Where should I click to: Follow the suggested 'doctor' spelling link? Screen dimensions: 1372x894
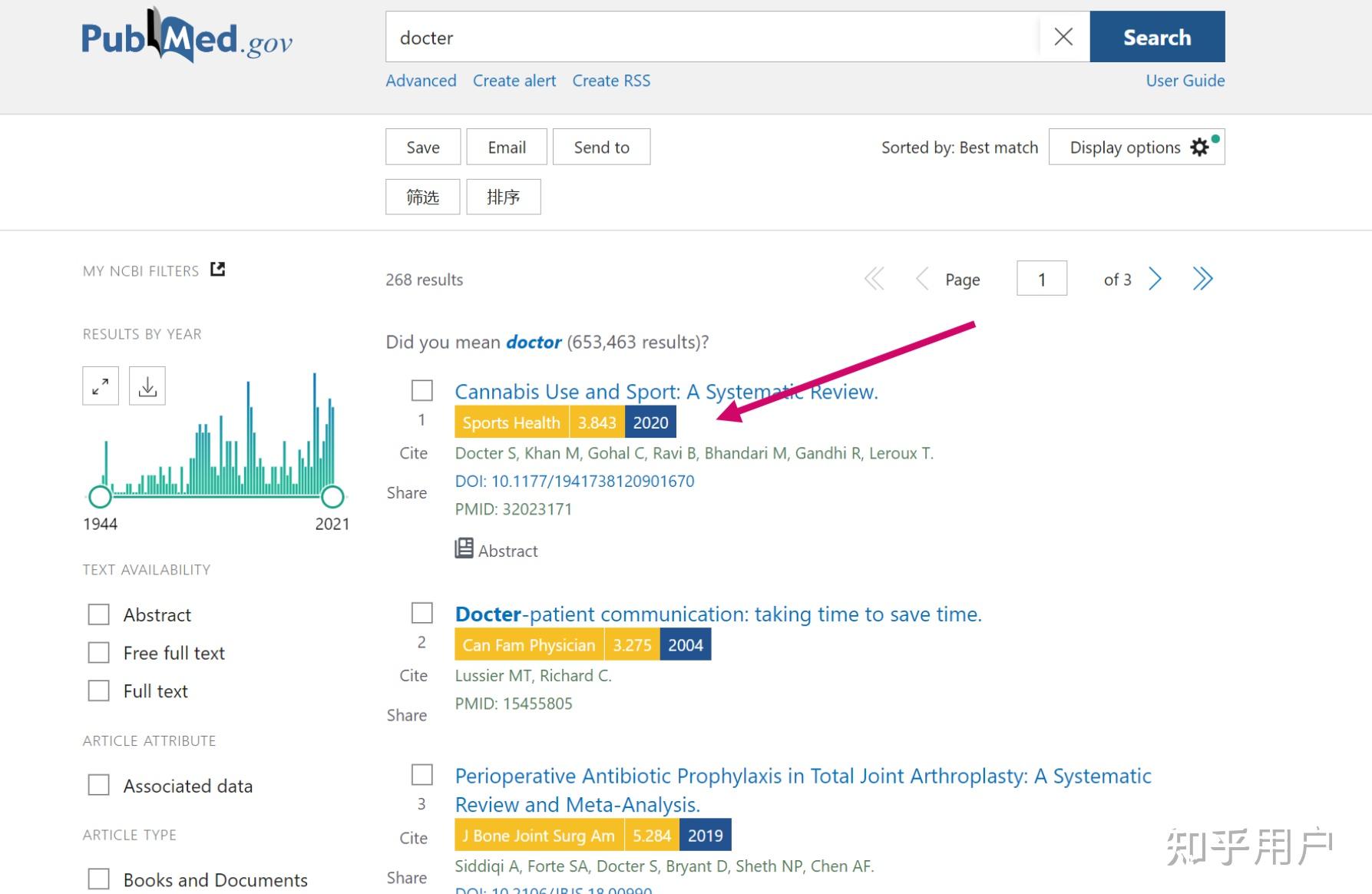[534, 342]
